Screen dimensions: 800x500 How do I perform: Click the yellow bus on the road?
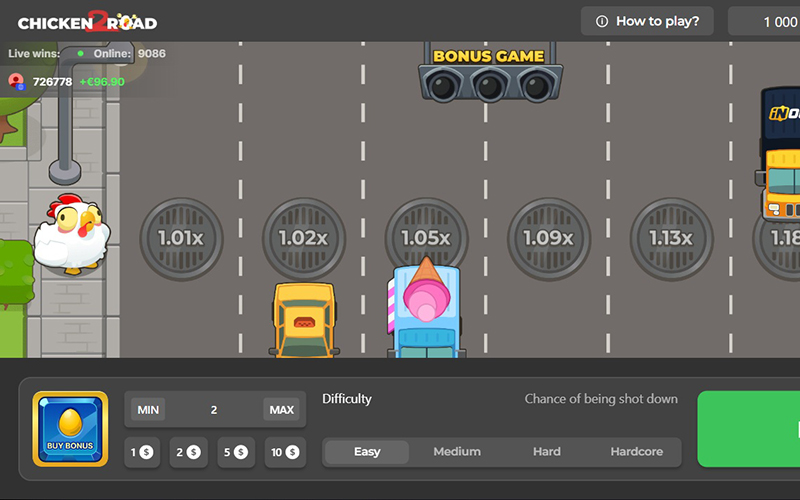[780, 154]
